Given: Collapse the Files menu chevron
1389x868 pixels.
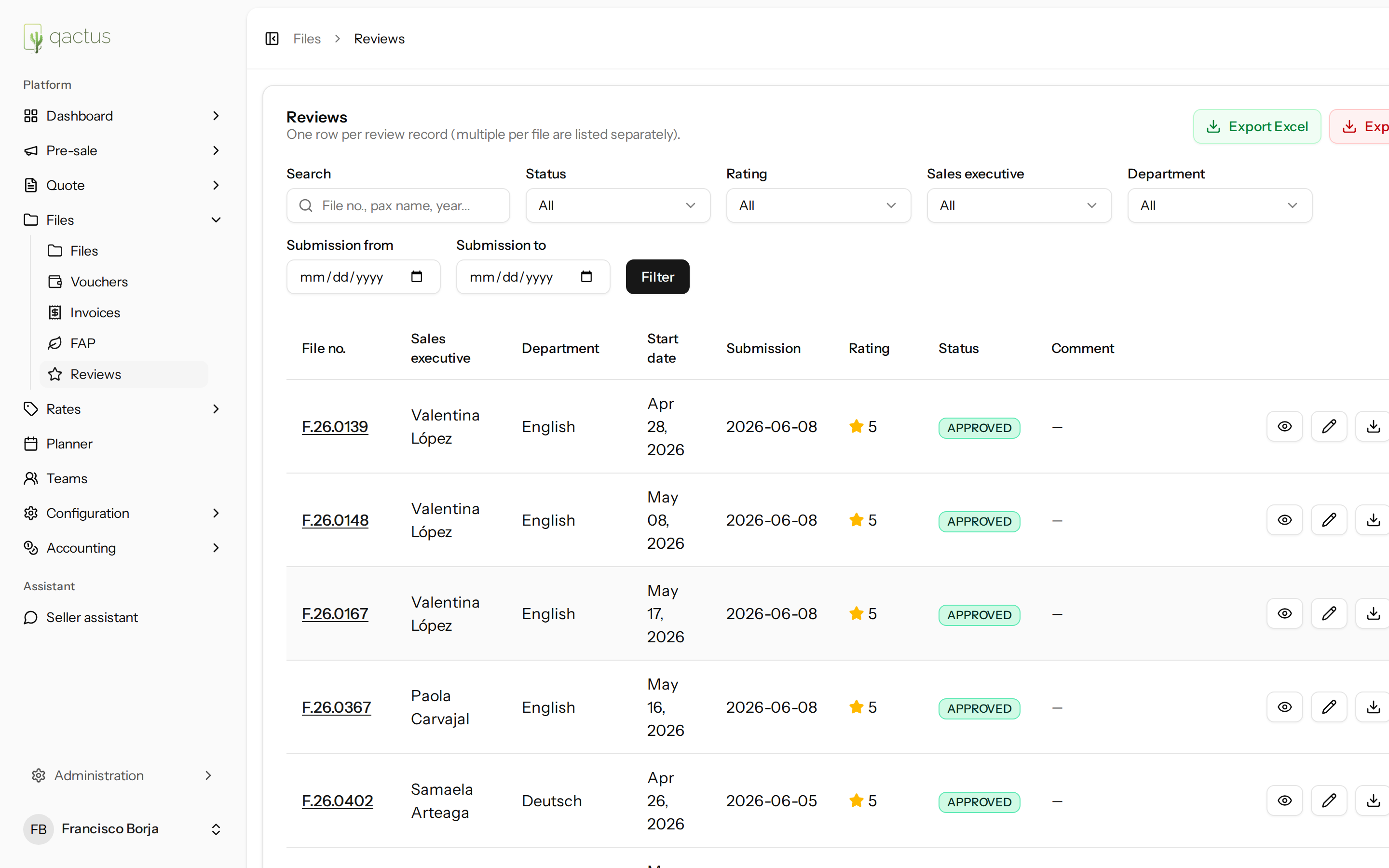Looking at the screenshot, I should tap(216, 220).
